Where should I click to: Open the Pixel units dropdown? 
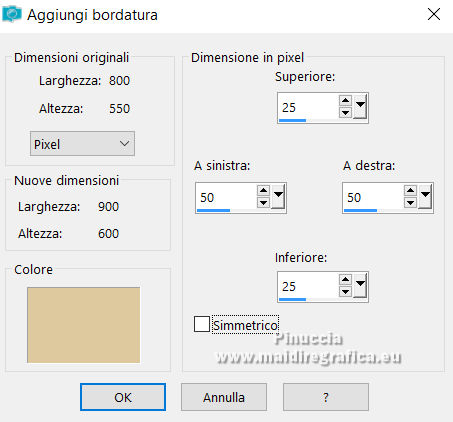pos(82,144)
